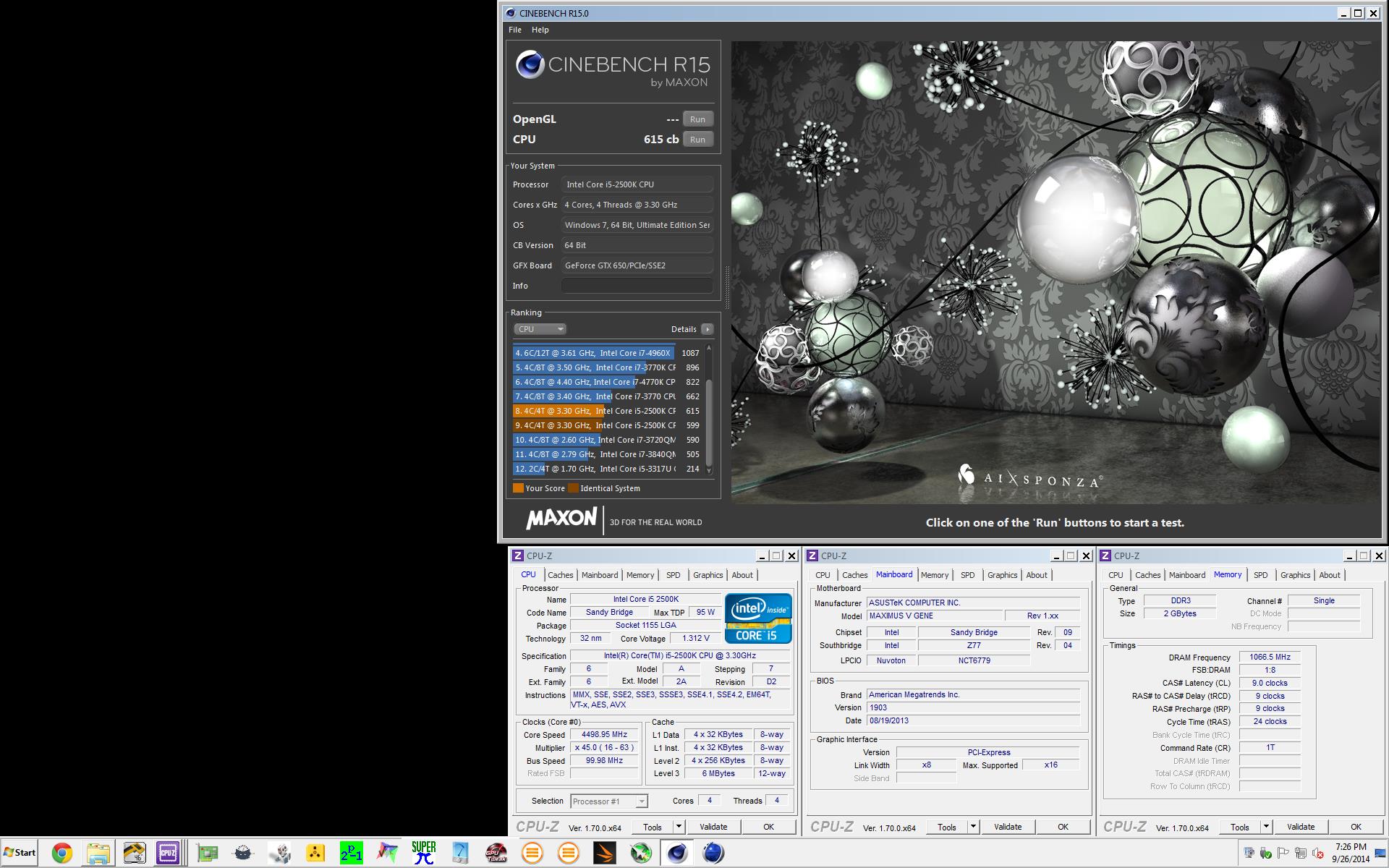Open GPU Tweak from the taskbar
The height and width of the screenshot is (868, 1389).
pos(496,854)
